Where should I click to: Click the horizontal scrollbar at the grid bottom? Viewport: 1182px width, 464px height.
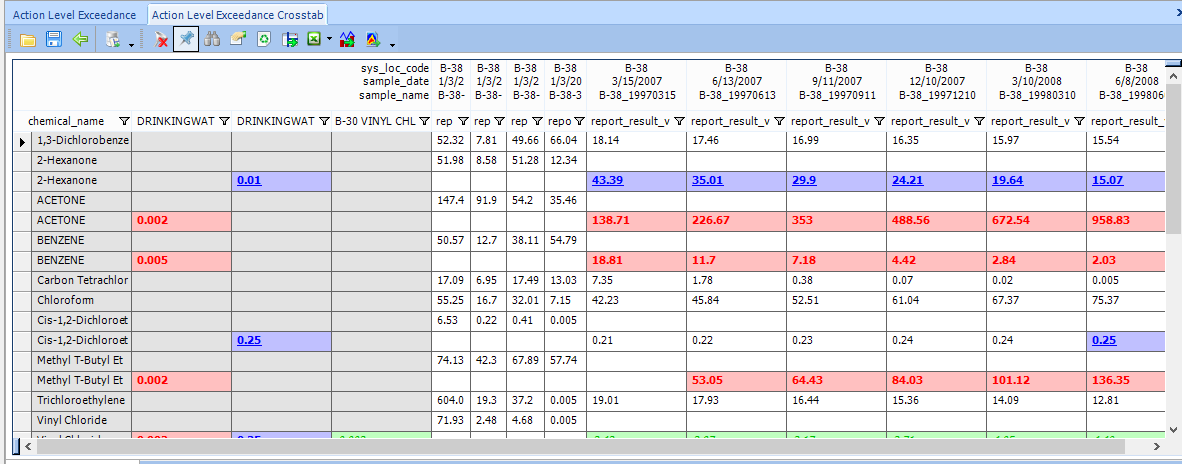click(x=600, y=445)
